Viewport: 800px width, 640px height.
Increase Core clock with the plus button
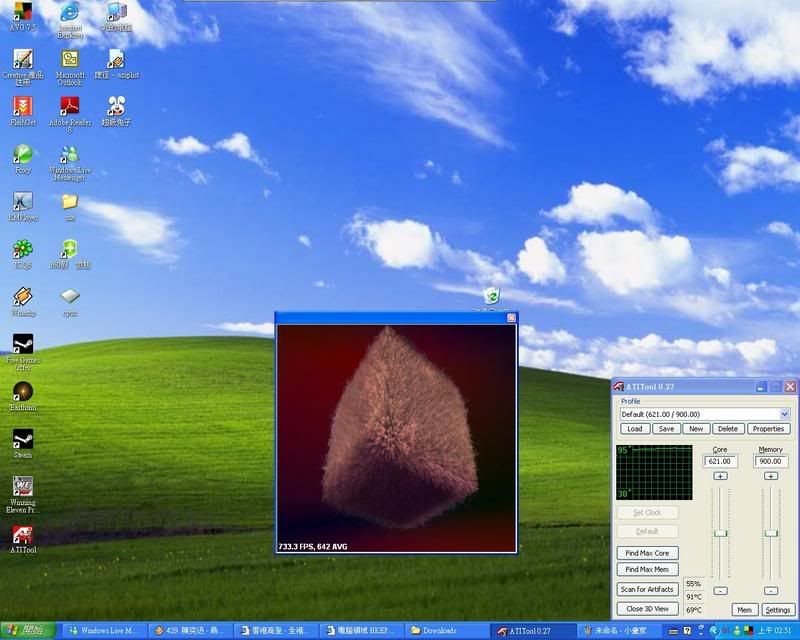[720, 476]
